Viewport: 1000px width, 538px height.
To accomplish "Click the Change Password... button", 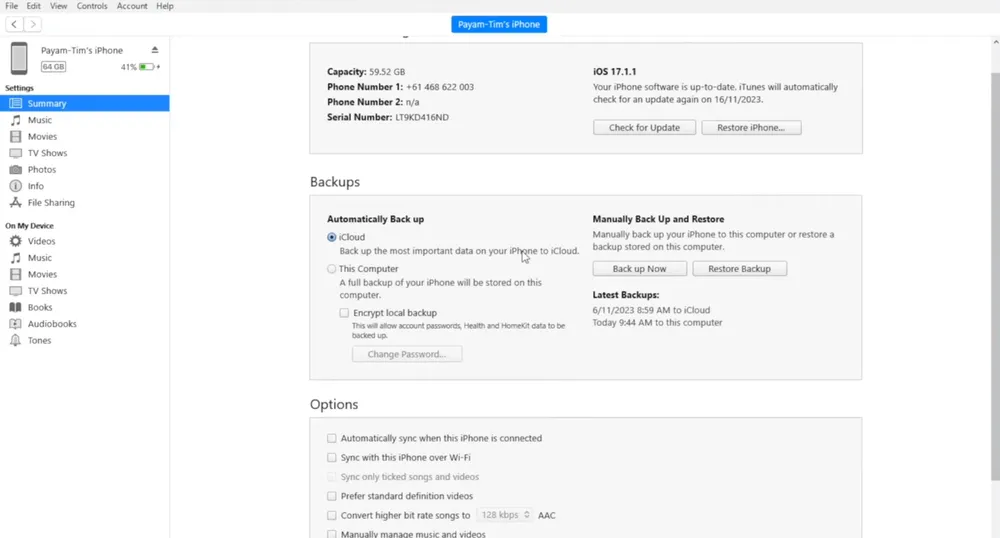I will point(407,354).
